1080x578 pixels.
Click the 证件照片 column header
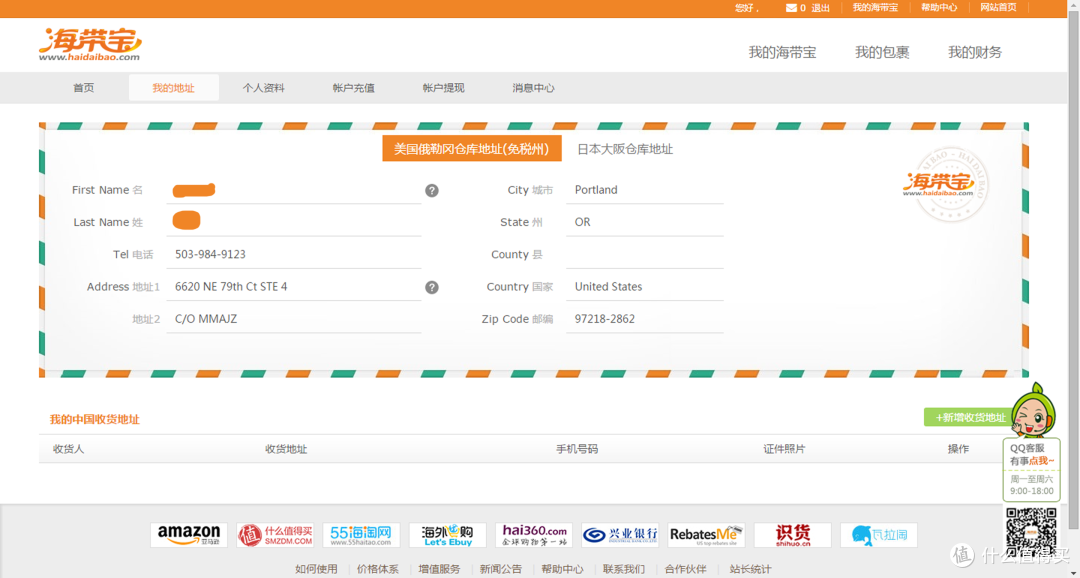pos(784,449)
